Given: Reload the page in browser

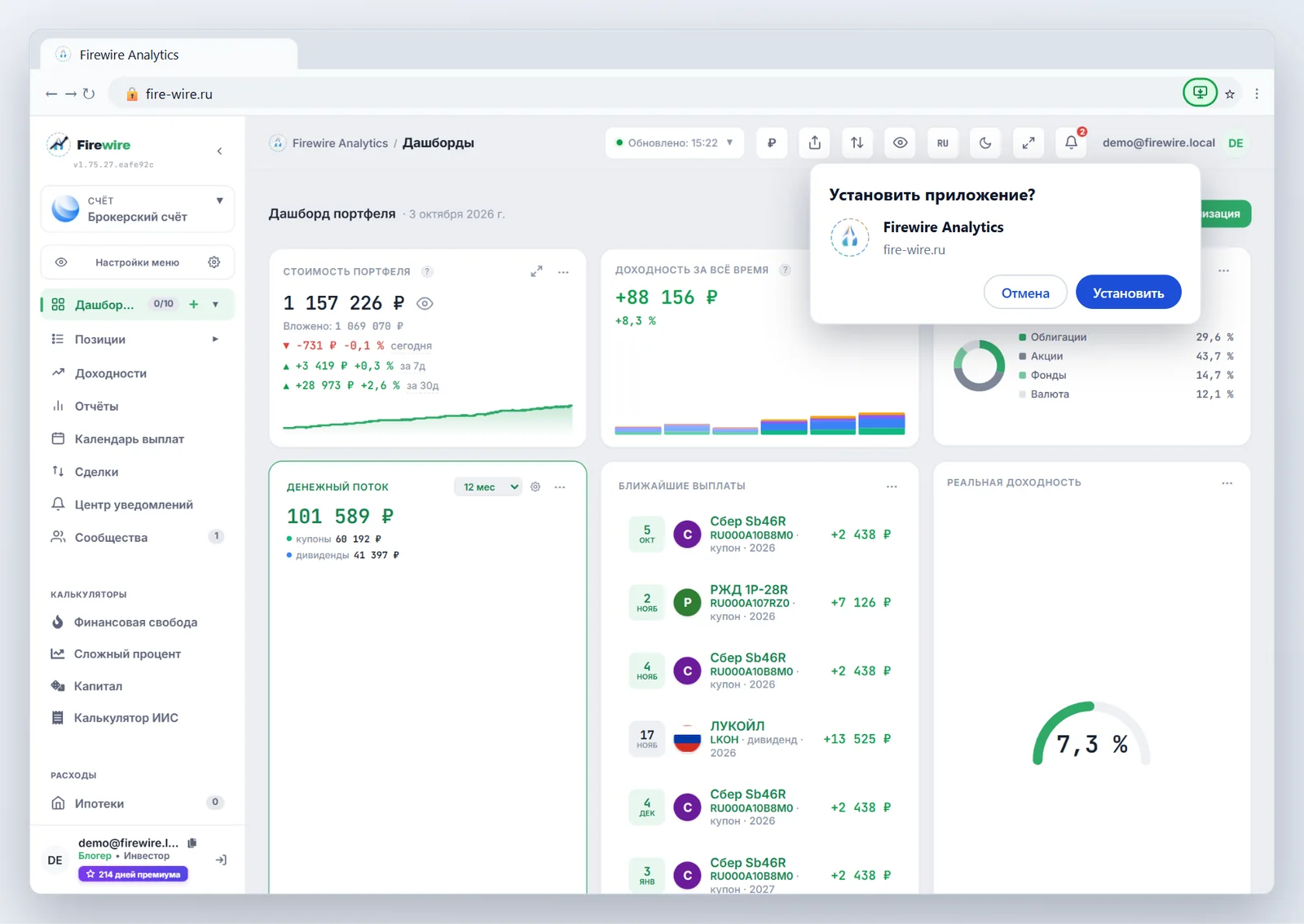Looking at the screenshot, I should tap(89, 94).
